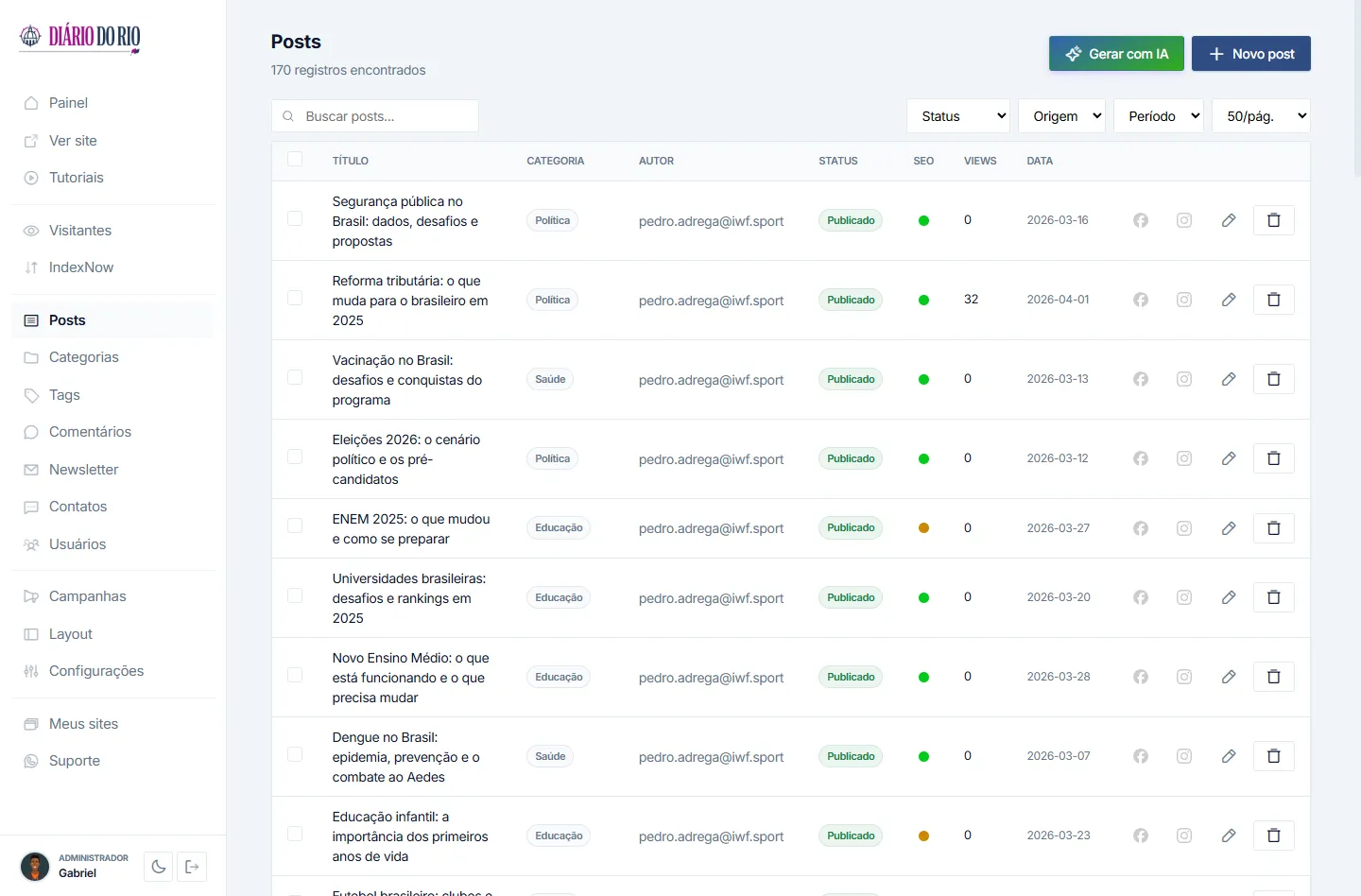Image resolution: width=1361 pixels, height=896 pixels.
Task: Open Configurações in the sidebar
Action: [113, 671]
